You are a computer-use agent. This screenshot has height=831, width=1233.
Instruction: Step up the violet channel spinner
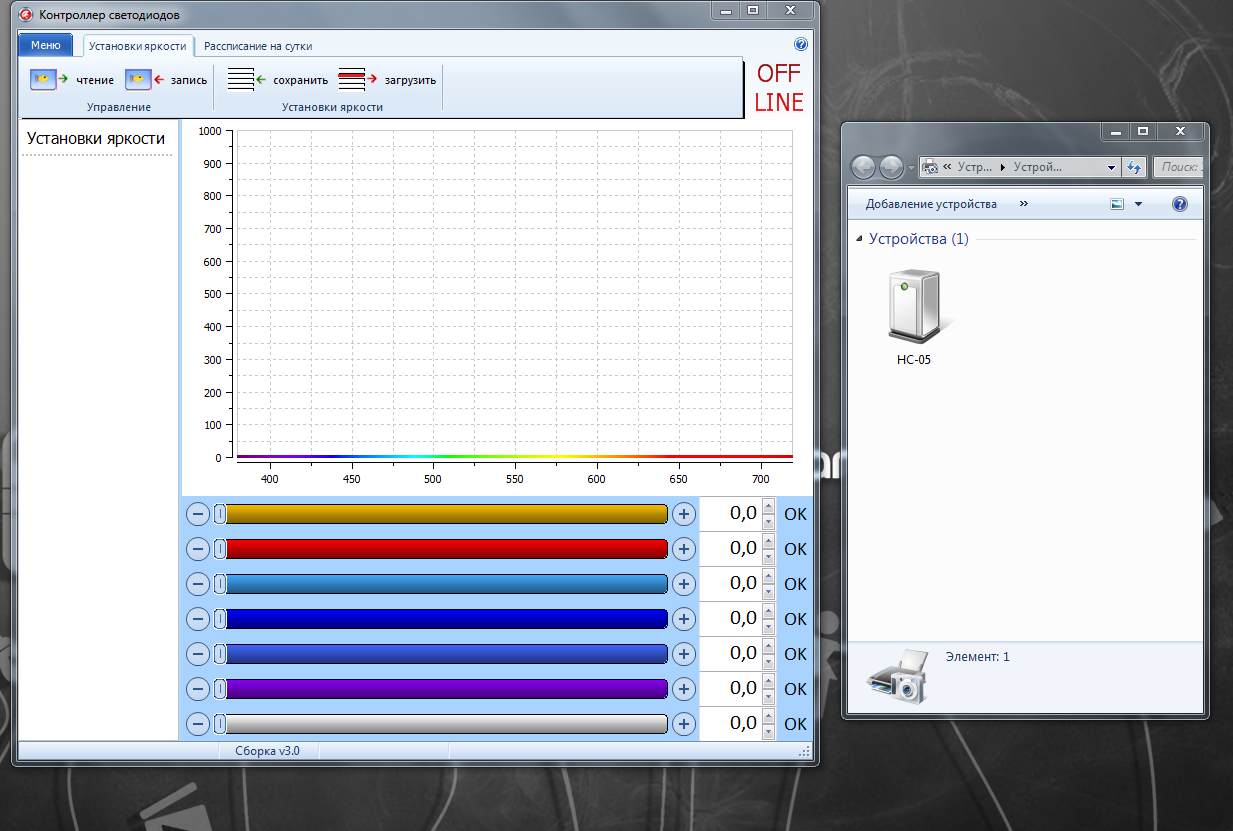point(768,681)
